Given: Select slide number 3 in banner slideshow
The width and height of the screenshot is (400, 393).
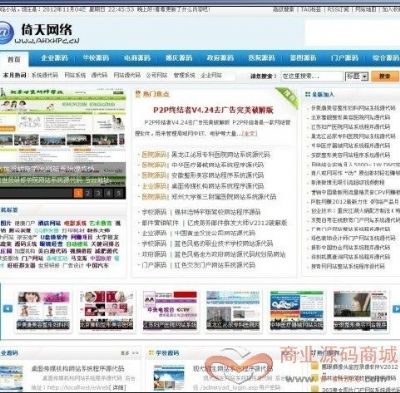Looking at the screenshot, I should point(99,193).
